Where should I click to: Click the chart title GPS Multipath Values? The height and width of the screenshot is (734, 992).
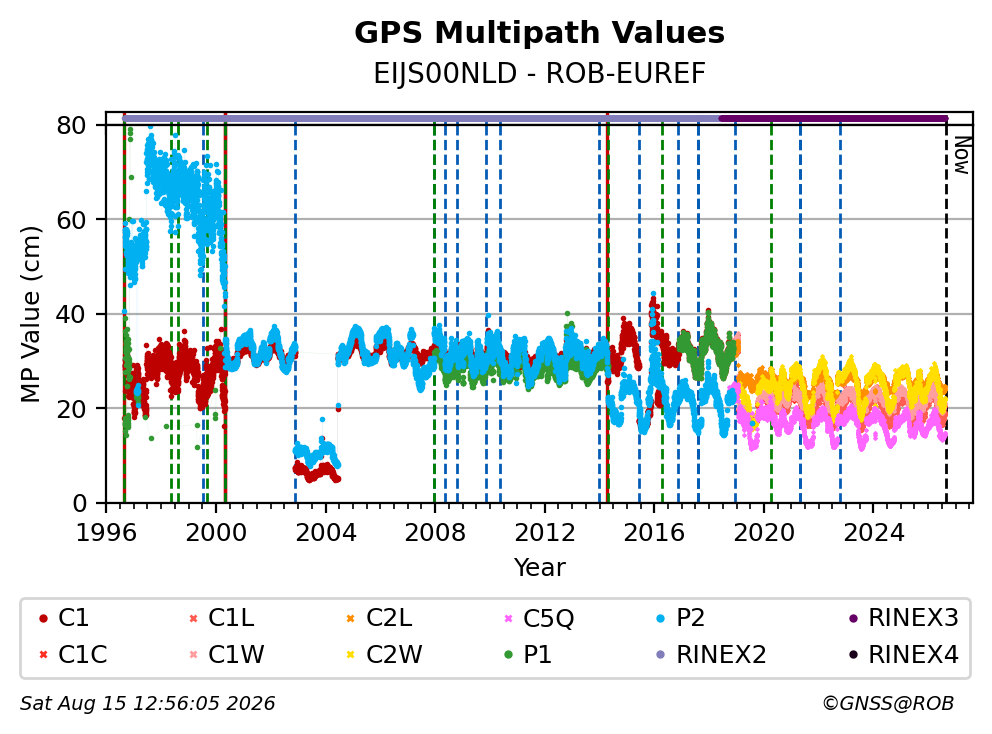pos(539,33)
